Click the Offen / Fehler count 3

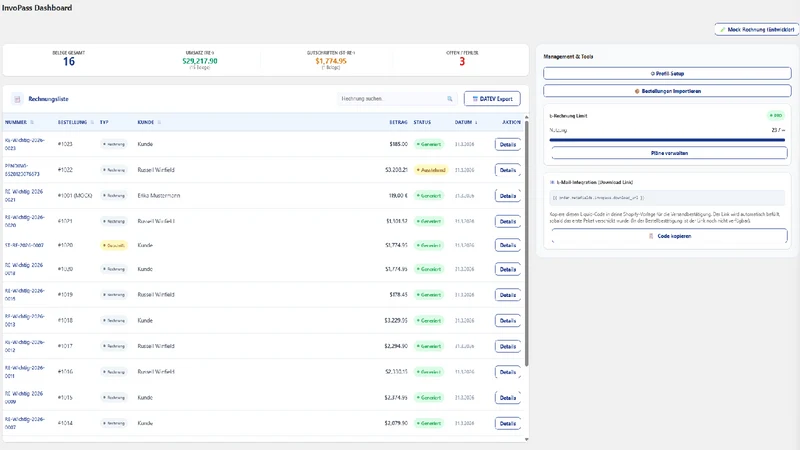coord(462,62)
